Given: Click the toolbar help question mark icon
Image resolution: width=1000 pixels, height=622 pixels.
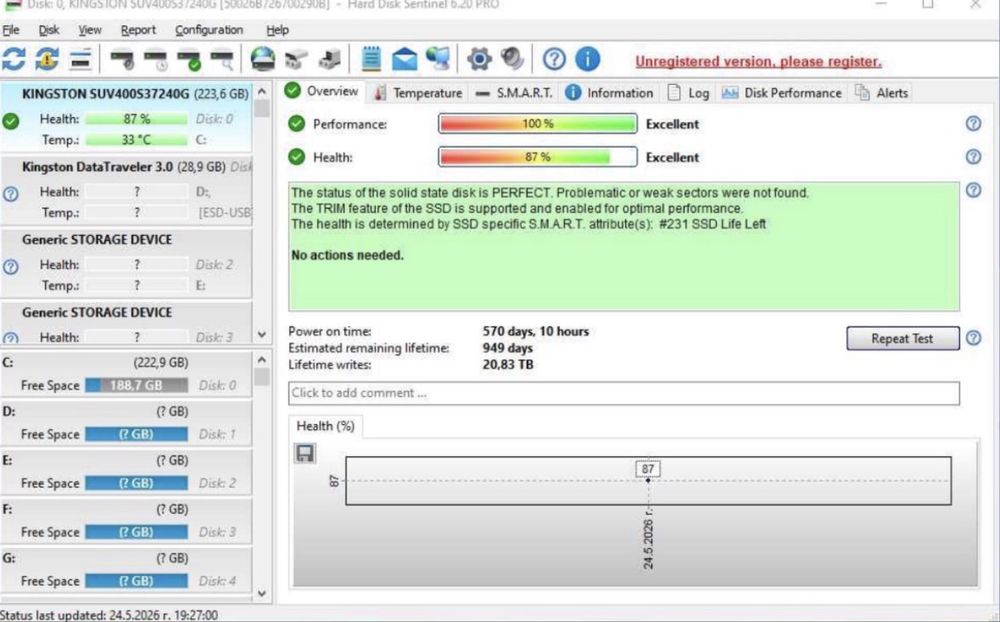Looking at the screenshot, I should click(554, 59).
